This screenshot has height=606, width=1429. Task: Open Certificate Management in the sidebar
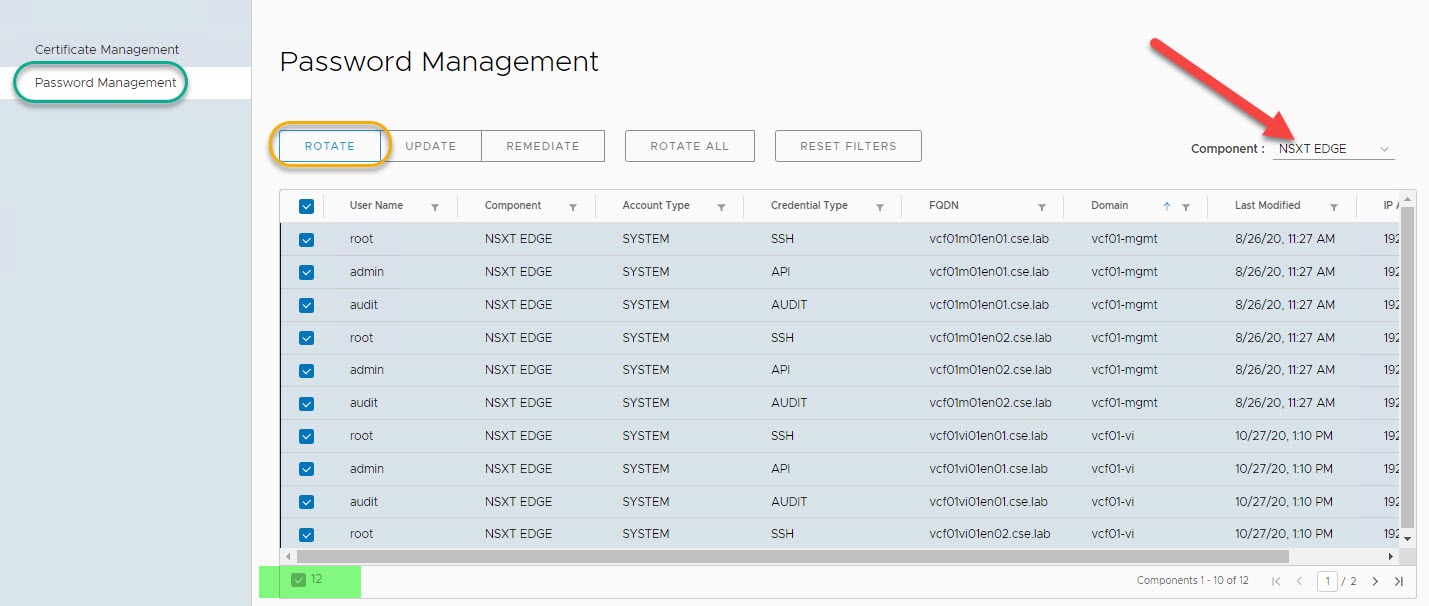107,49
